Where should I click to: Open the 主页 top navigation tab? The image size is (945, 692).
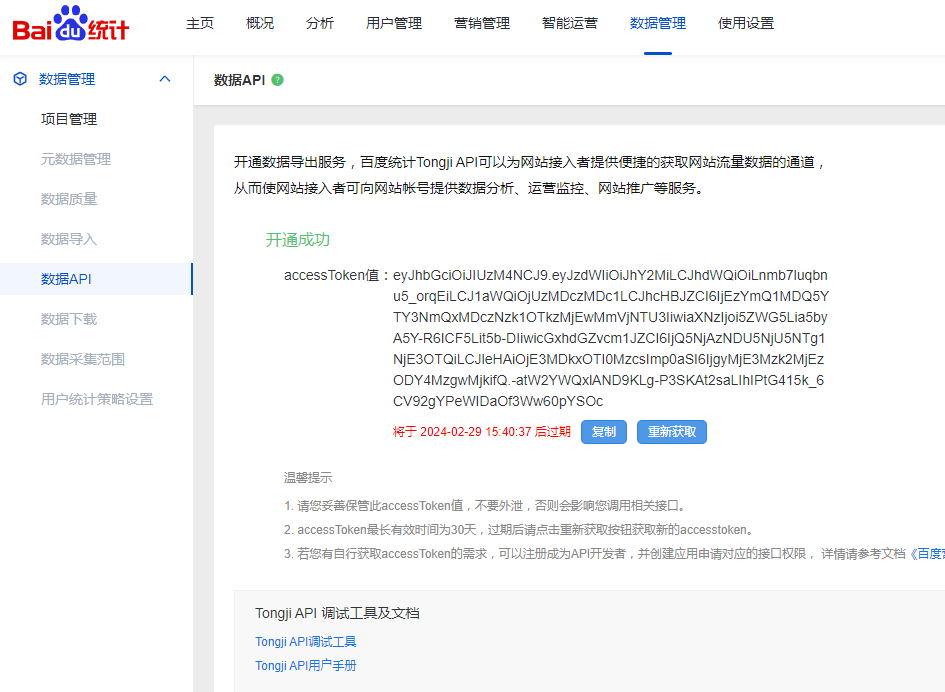coord(199,24)
